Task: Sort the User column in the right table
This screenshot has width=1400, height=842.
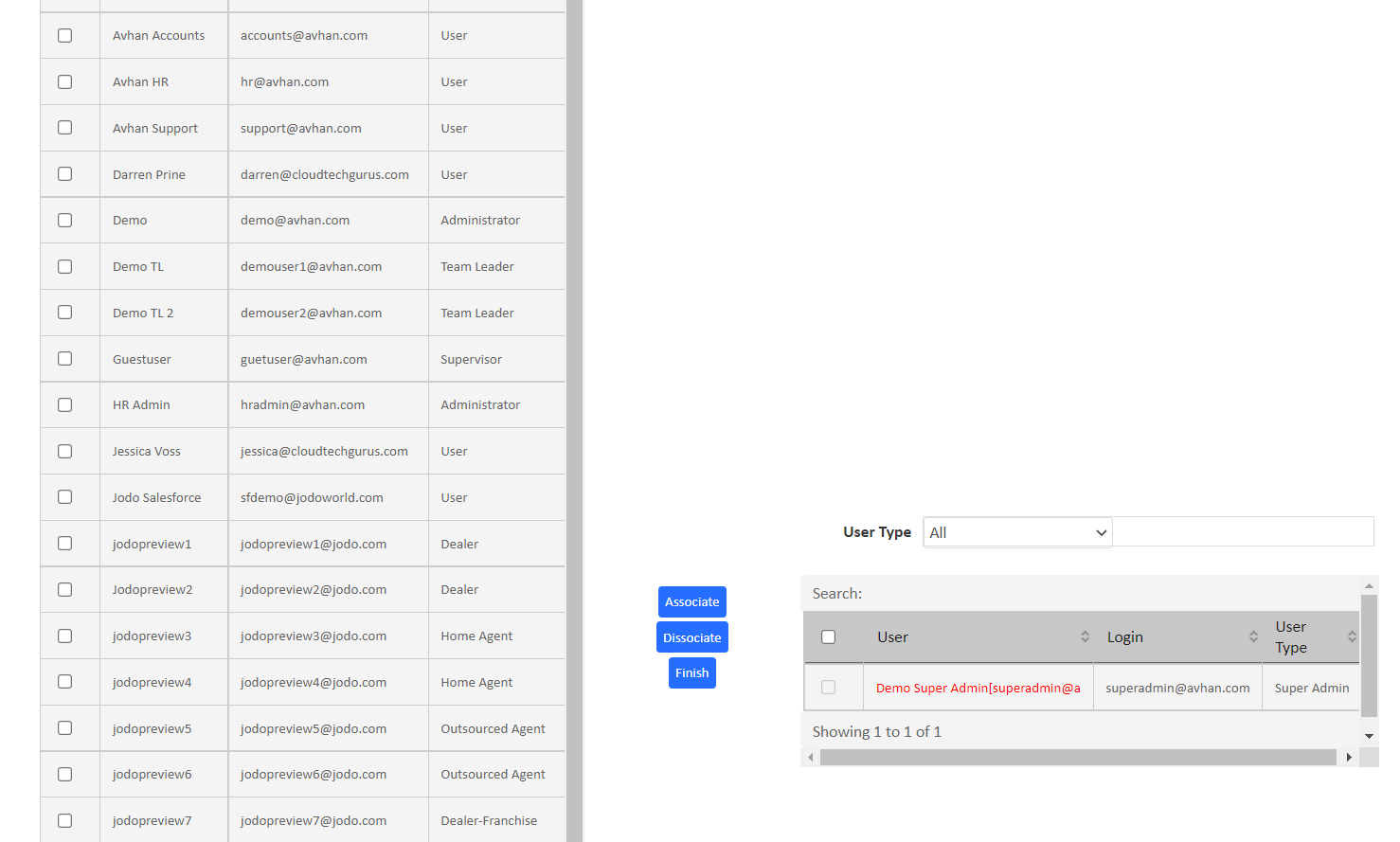Action: tap(1086, 636)
